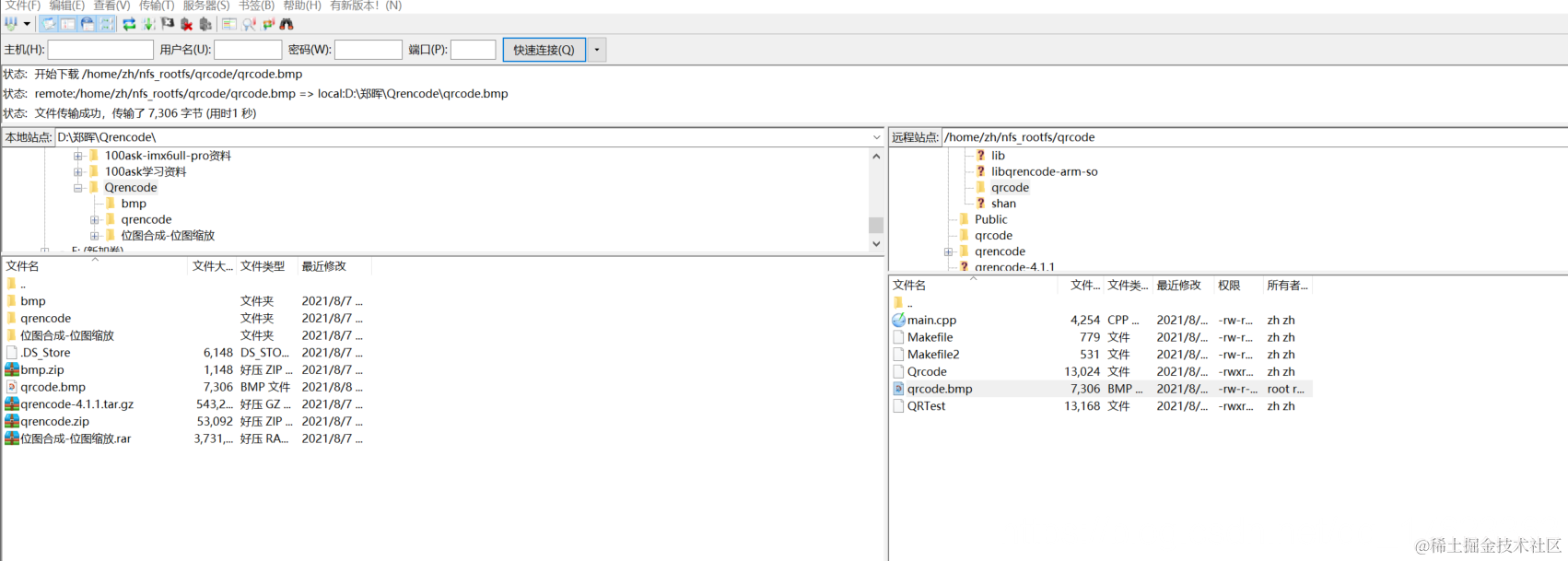Click the magnifying glass toolbar icon

click(249, 24)
